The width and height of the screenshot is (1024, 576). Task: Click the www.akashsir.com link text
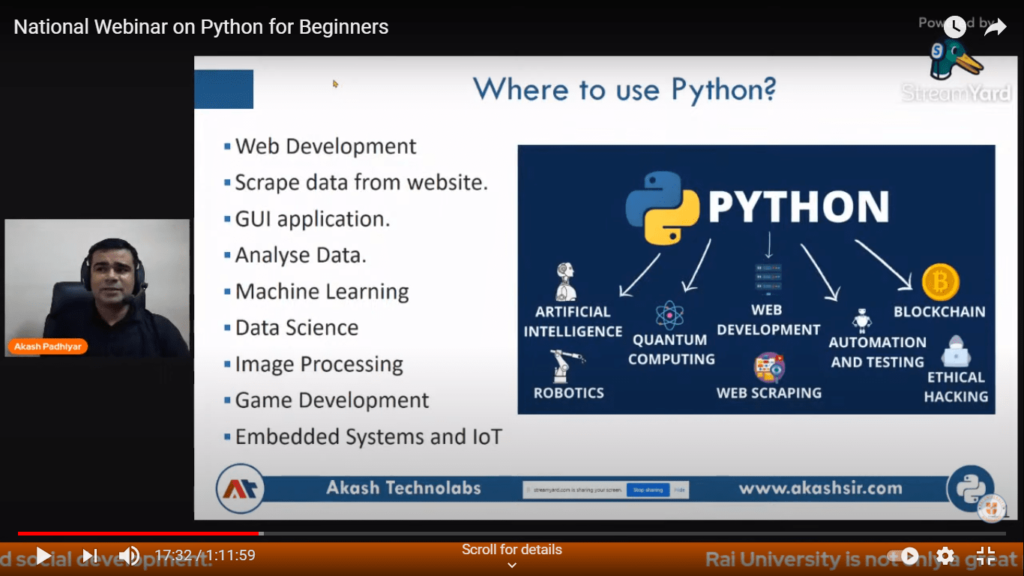(820, 488)
